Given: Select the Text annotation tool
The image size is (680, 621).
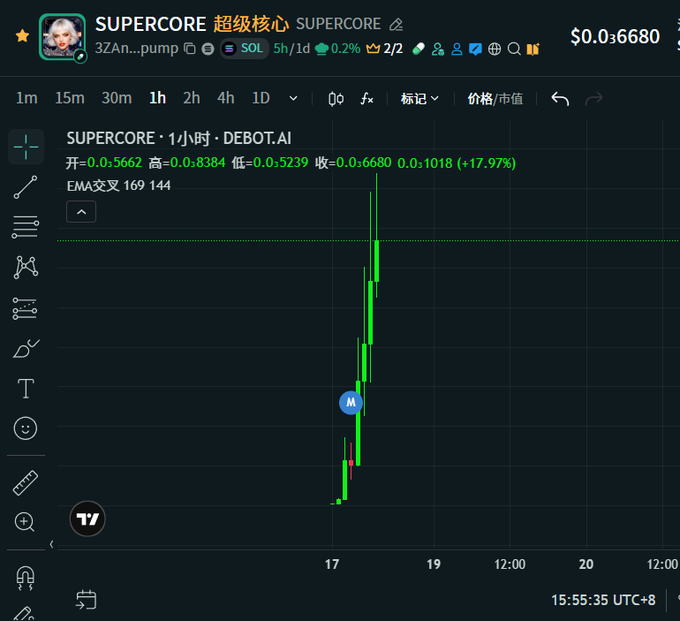Looking at the screenshot, I should (x=26, y=388).
